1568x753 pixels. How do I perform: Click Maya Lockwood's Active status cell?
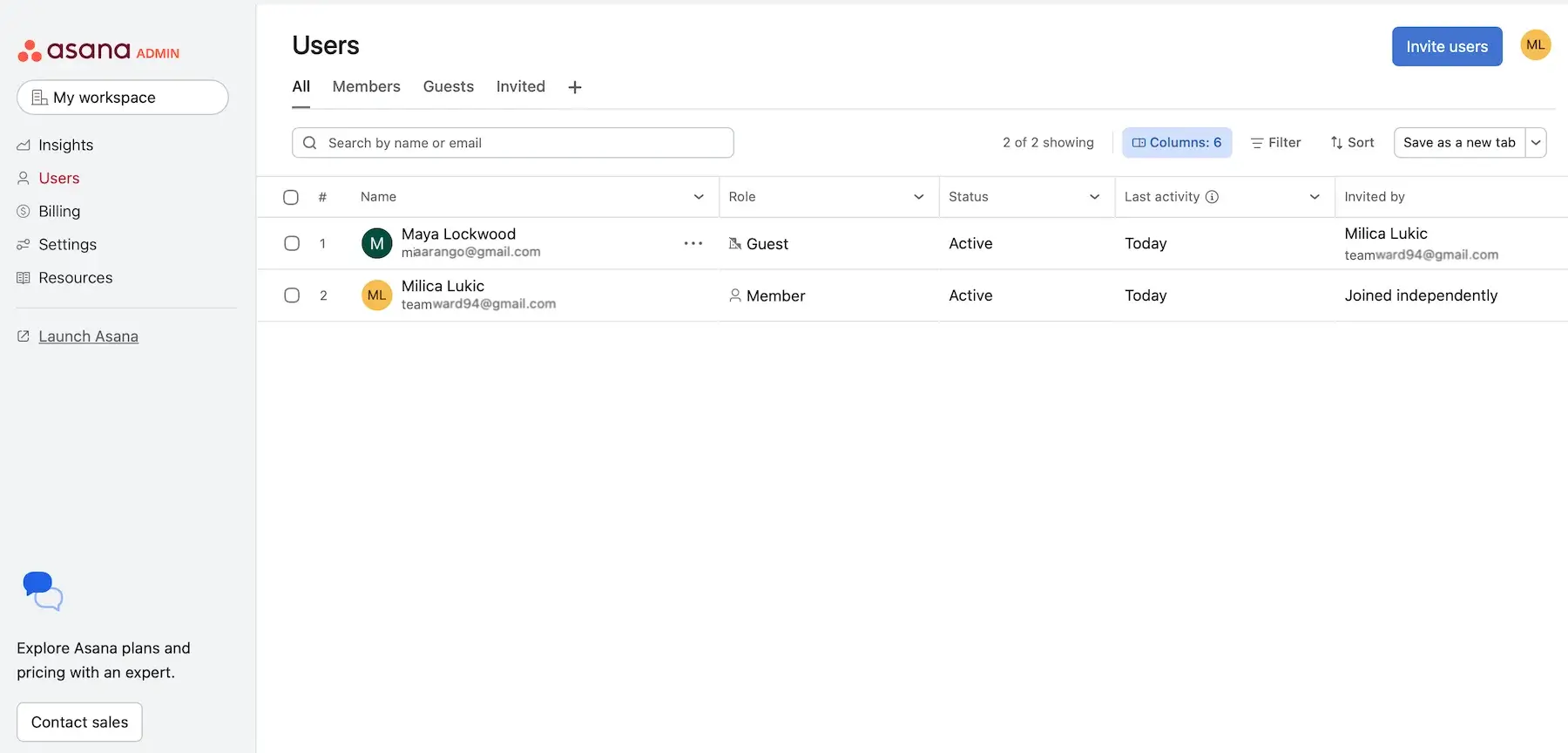pyautogui.click(x=970, y=244)
